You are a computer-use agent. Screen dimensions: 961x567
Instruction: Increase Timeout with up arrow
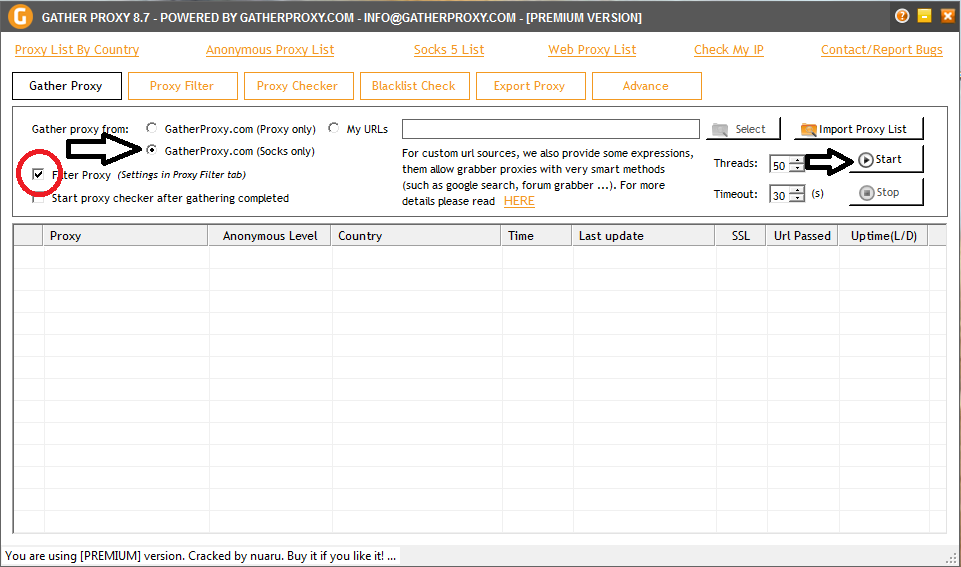(x=797, y=190)
